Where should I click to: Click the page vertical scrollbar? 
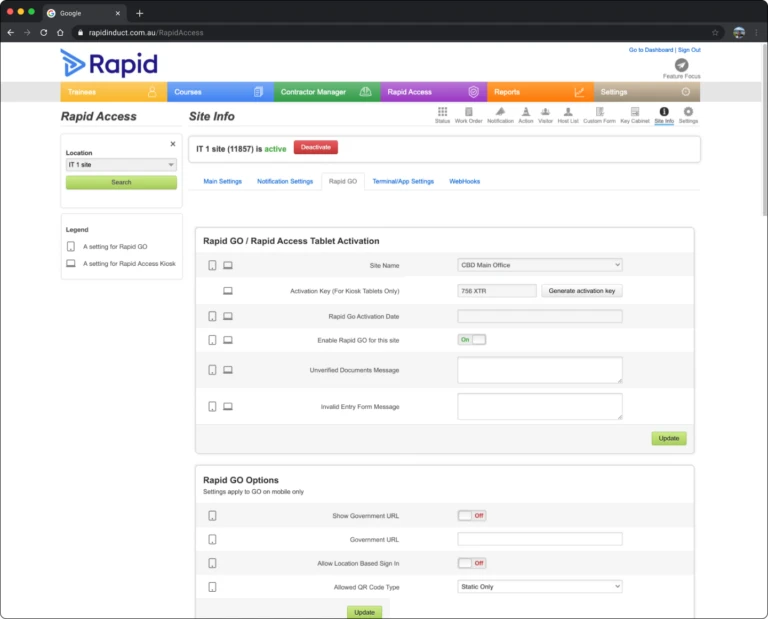[x=764, y=130]
